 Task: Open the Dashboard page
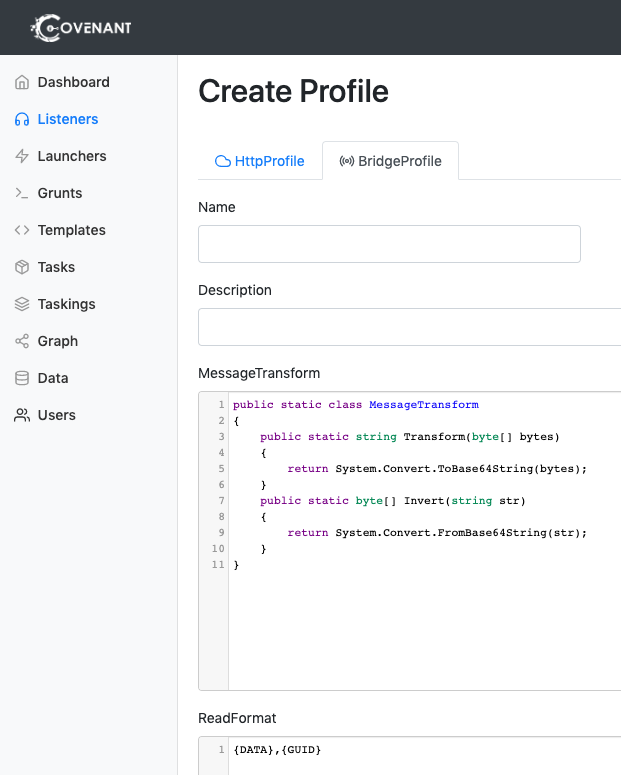click(x=74, y=82)
